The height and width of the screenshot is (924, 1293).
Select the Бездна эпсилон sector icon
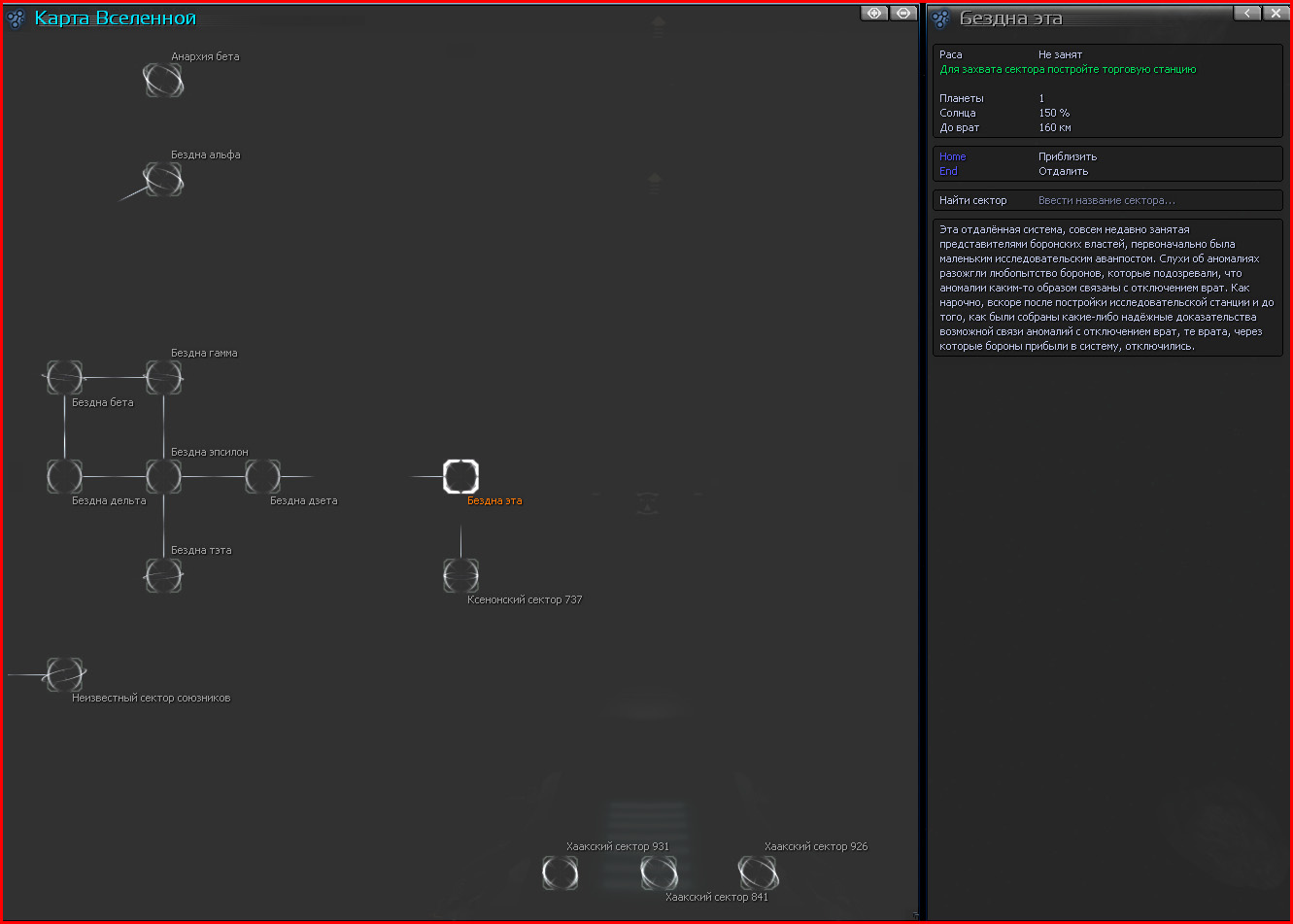(x=163, y=476)
